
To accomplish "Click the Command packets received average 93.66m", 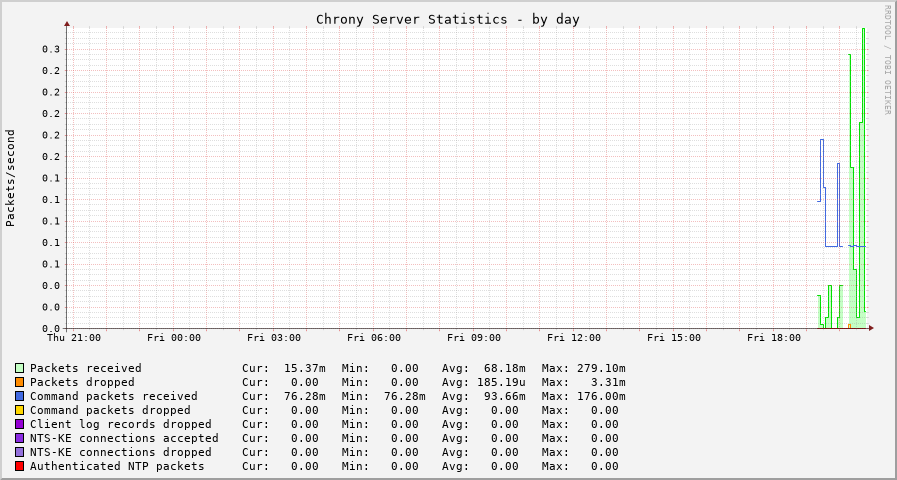I will 505,396.
